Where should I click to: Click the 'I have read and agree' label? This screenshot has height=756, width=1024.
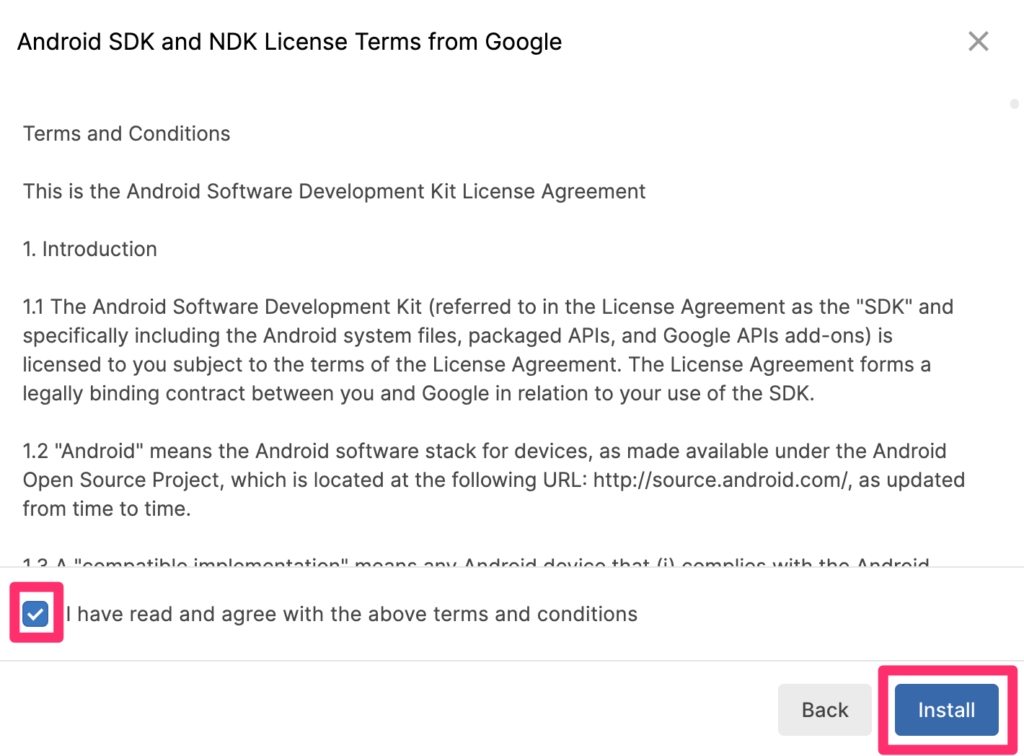point(351,614)
